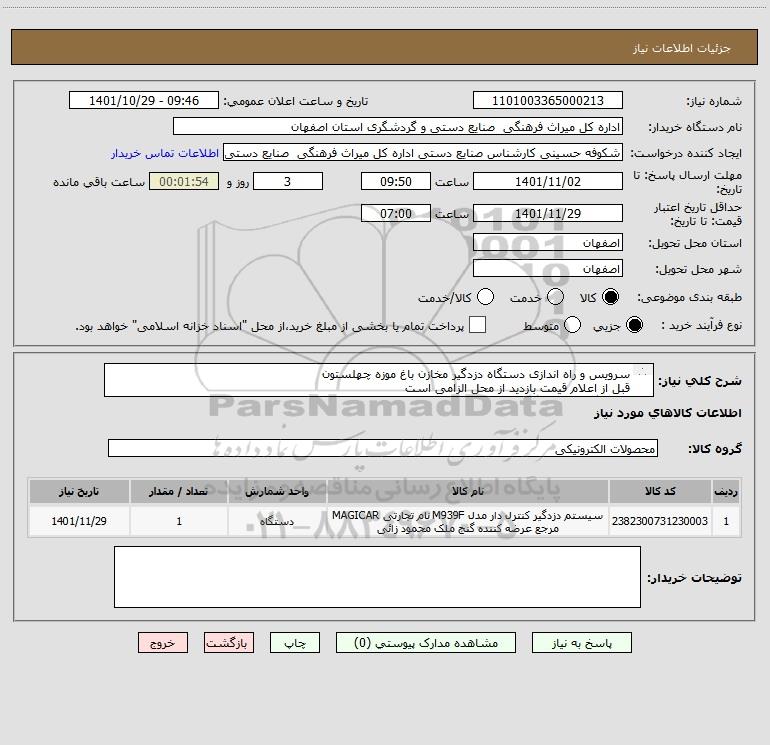The image size is (770, 745).
Task: Click the quantity cell showing 1
Action: 179,521
